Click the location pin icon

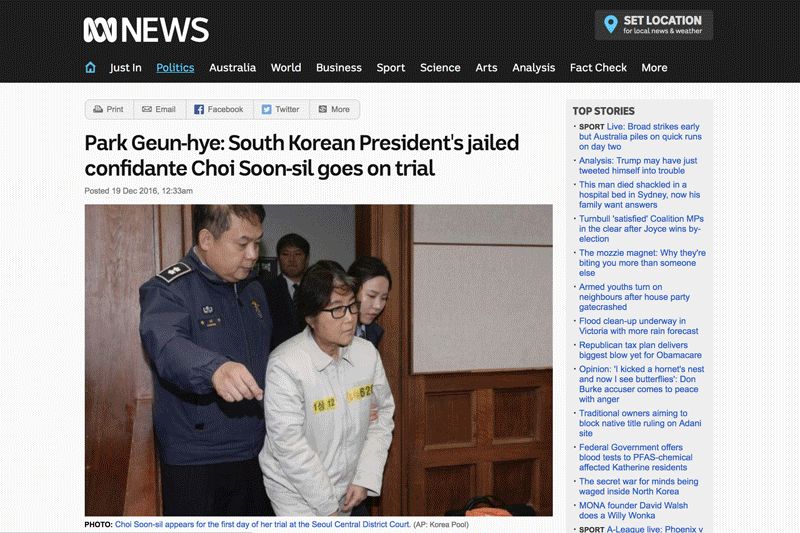click(x=610, y=24)
